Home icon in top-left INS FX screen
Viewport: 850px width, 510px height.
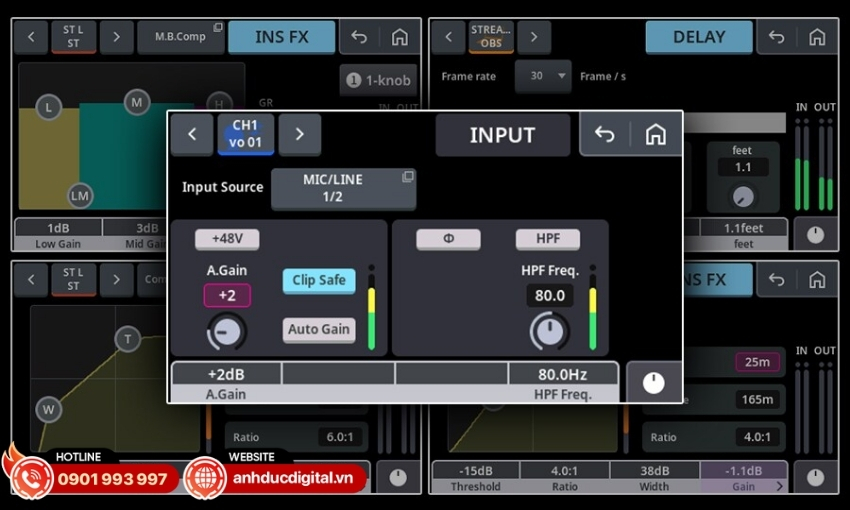400,37
